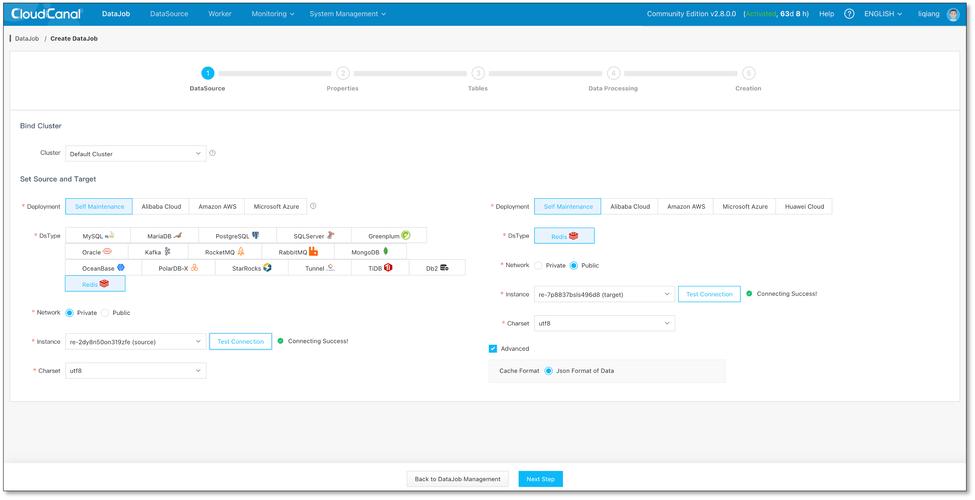Choose MariaDB source database type
This screenshot has width=975, height=500.
click(x=165, y=236)
